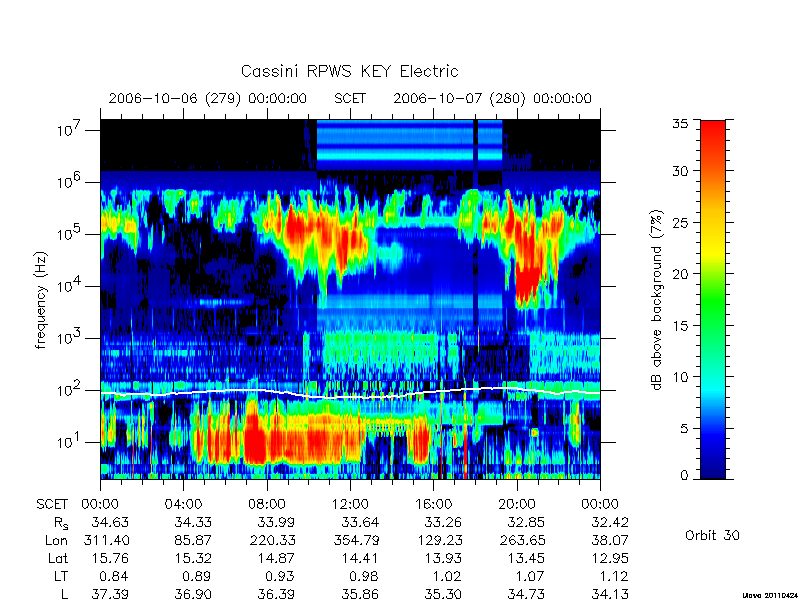
Task: Click the "Lat" ephemeris row label
Action: point(58,558)
